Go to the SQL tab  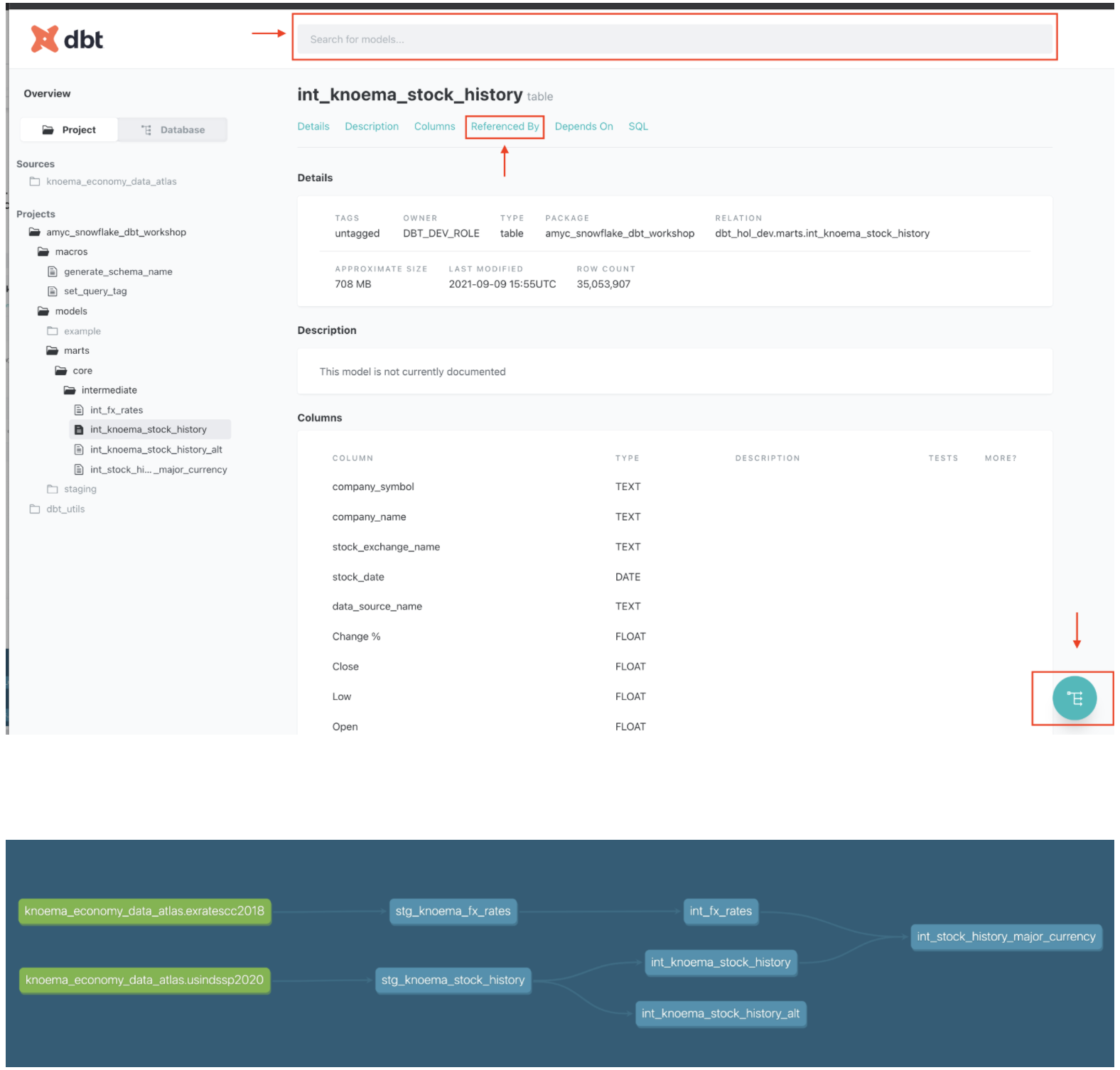pyautogui.click(x=637, y=126)
